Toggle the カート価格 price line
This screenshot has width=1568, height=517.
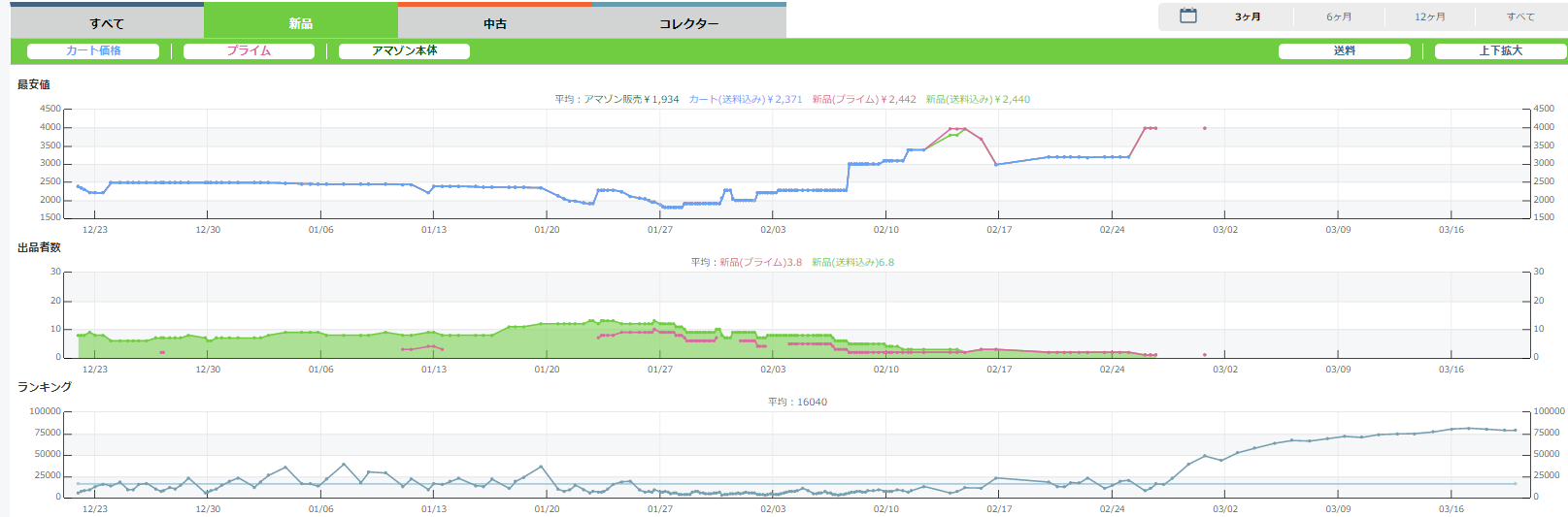point(93,51)
